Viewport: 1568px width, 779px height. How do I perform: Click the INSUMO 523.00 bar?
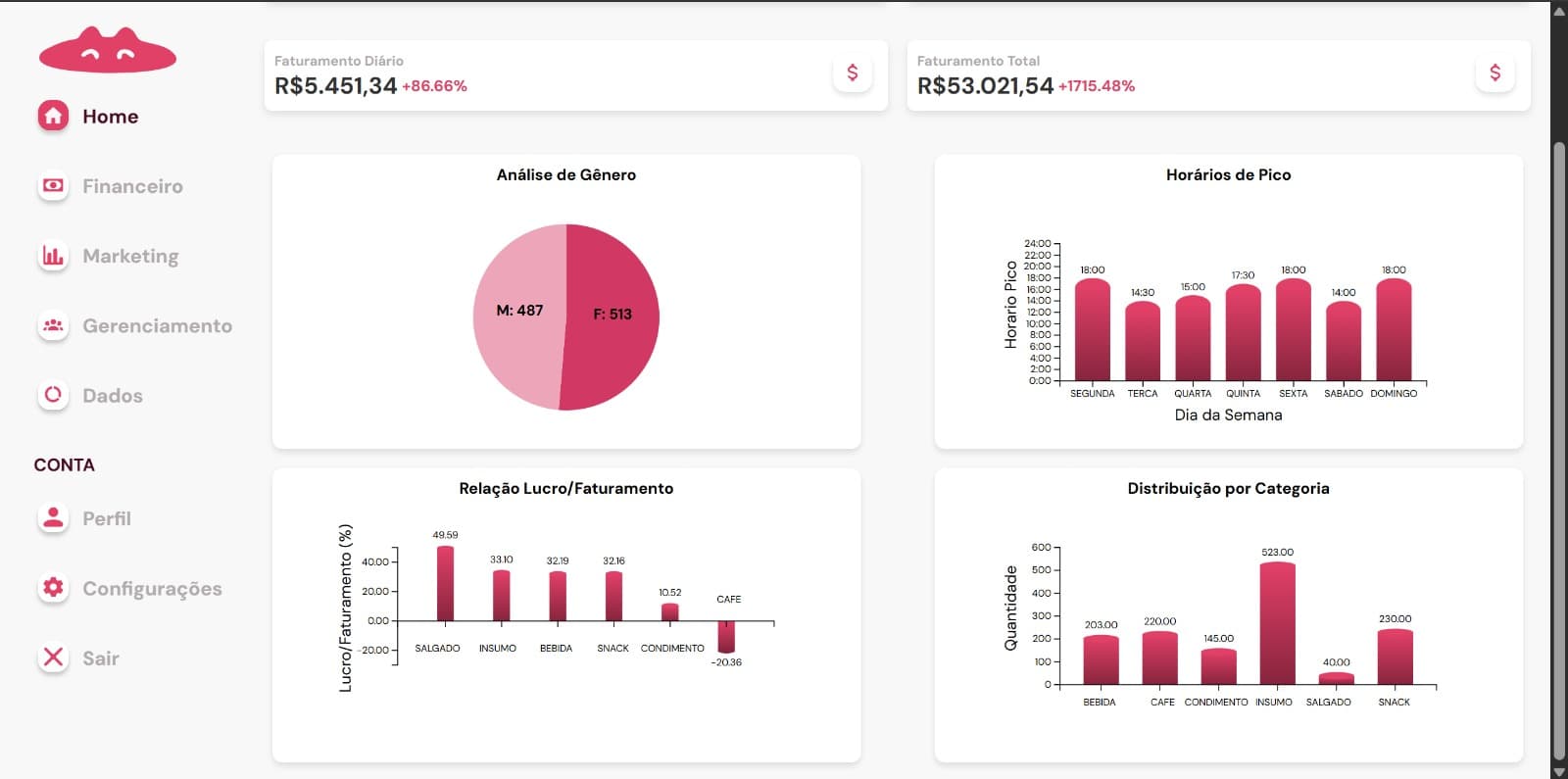pos(1277,623)
